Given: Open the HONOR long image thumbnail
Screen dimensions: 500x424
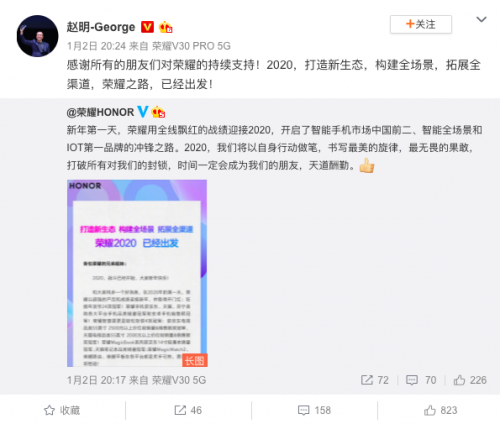Looking at the screenshot, I should (137, 273).
